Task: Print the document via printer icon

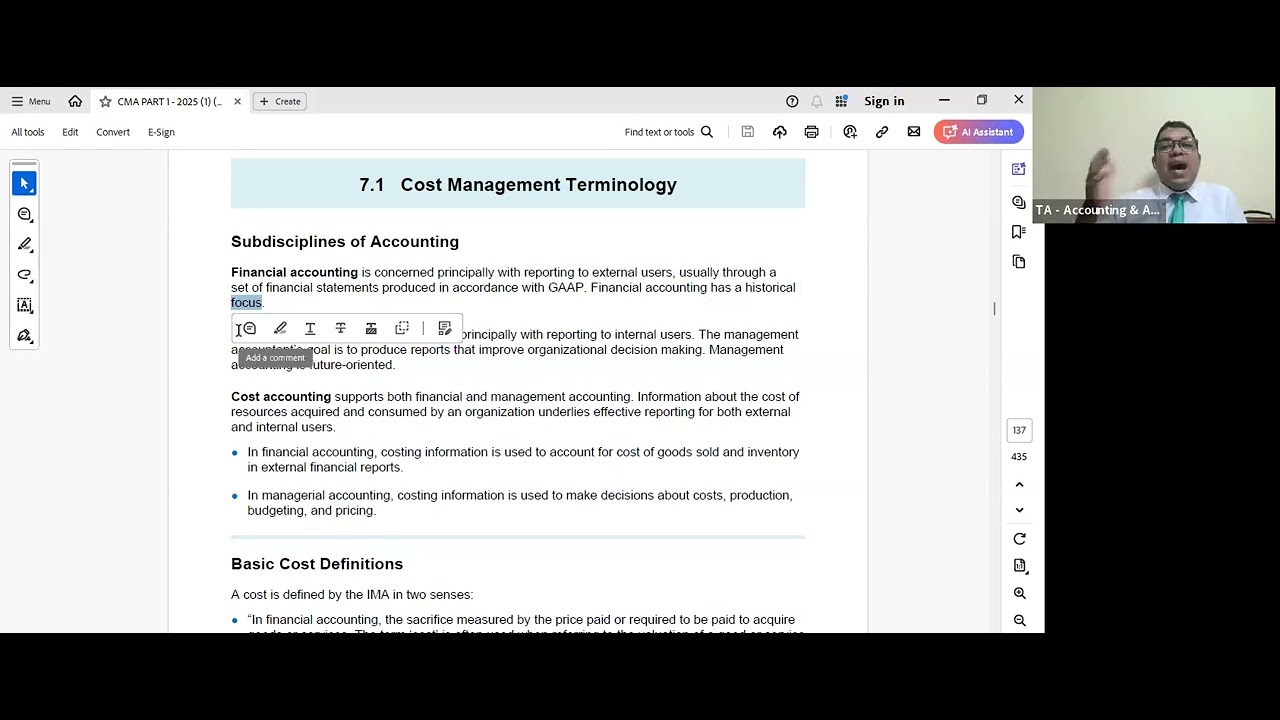Action: click(811, 132)
